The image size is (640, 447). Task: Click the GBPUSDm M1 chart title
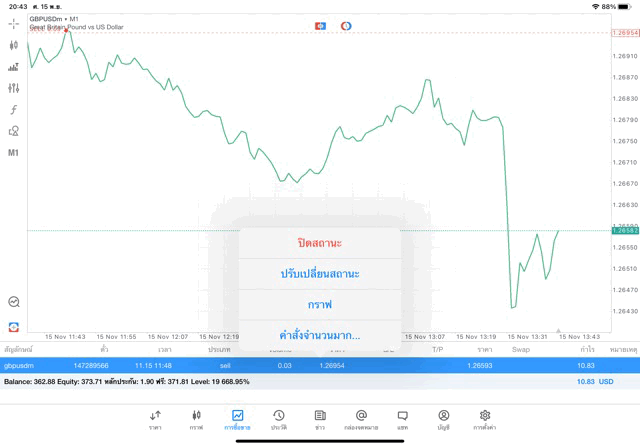click(x=55, y=19)
